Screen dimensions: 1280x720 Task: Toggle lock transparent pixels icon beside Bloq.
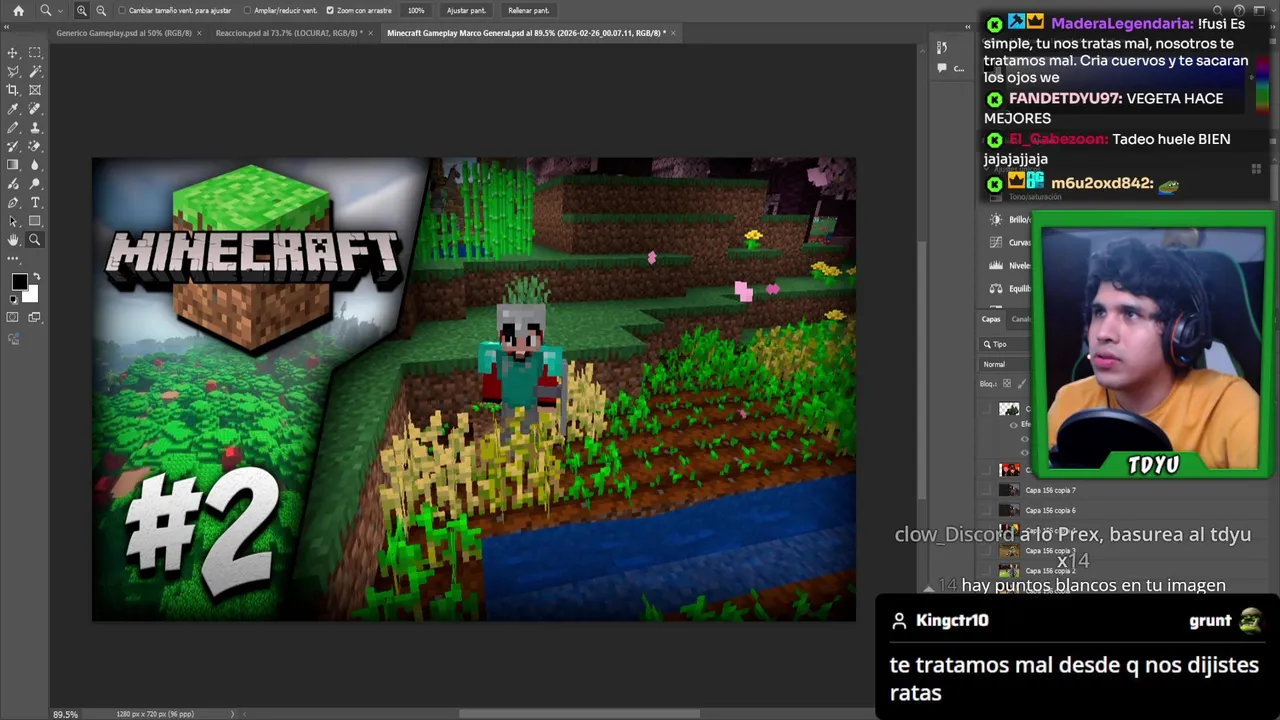click(1007, 384)
